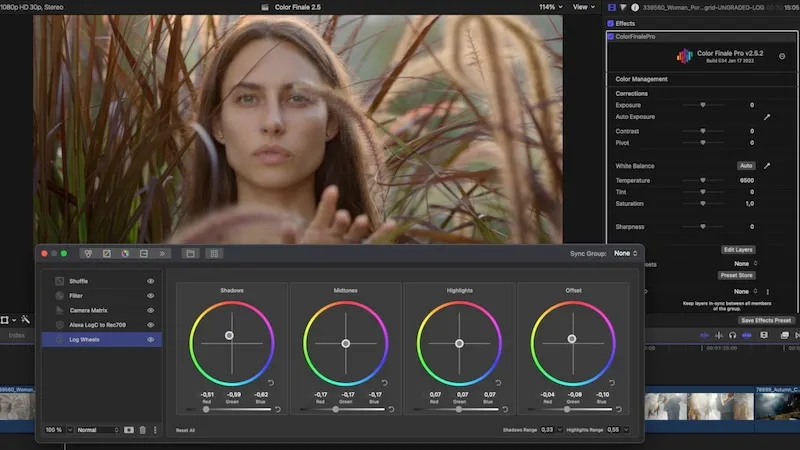Open the layer more-options dots menu

[x=155, y=429]
